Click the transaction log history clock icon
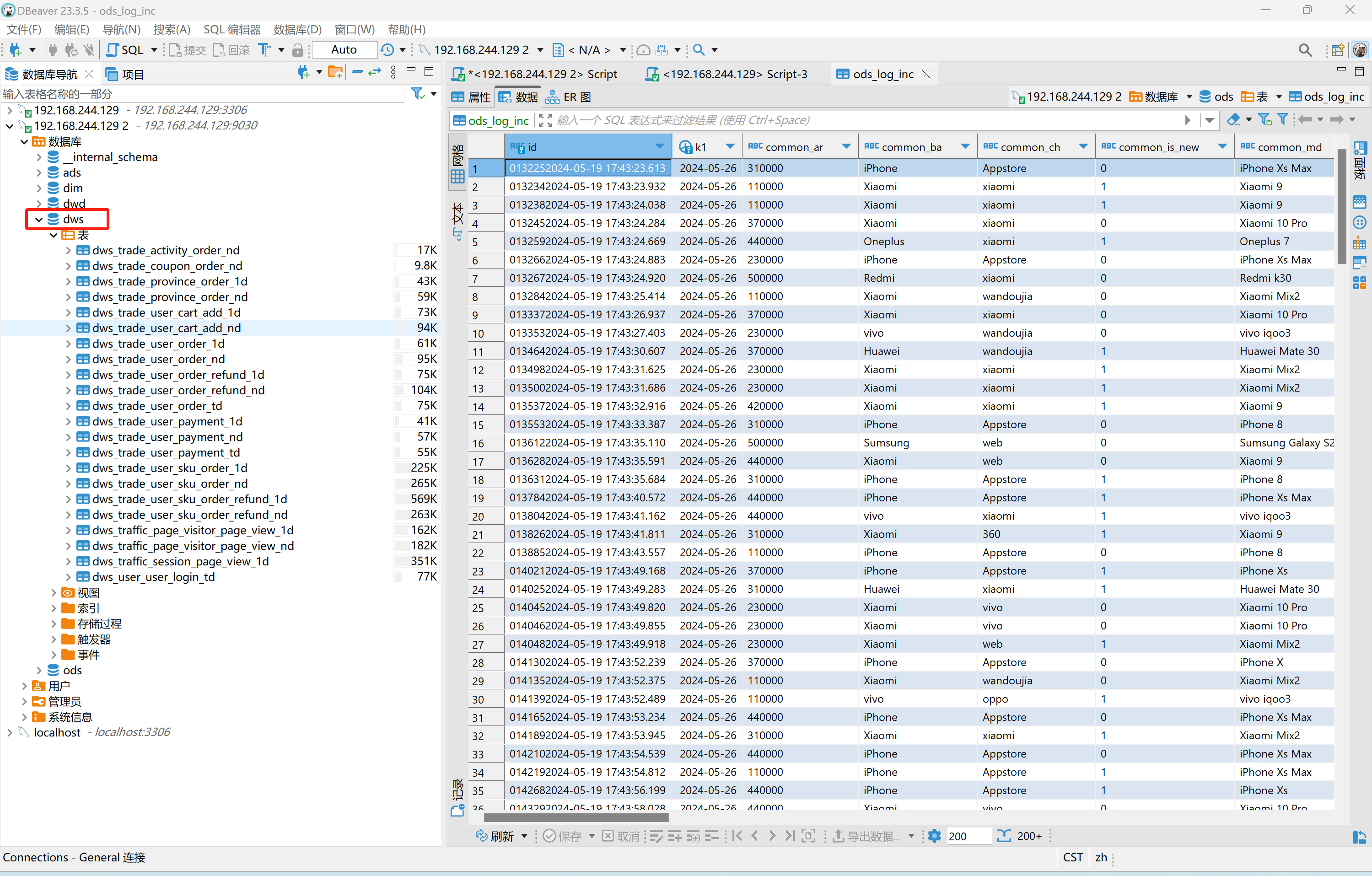The width and height of the screenshot is (1372, 876). [387, 50]
